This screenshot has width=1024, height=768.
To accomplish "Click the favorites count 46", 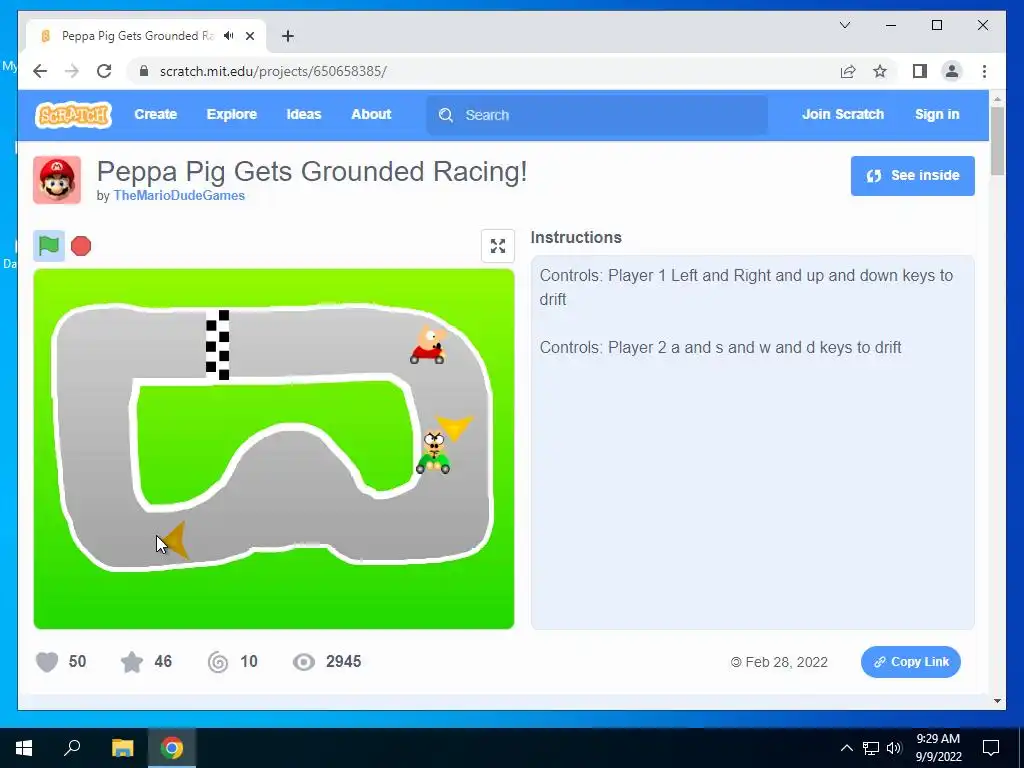I will point(163,662).
